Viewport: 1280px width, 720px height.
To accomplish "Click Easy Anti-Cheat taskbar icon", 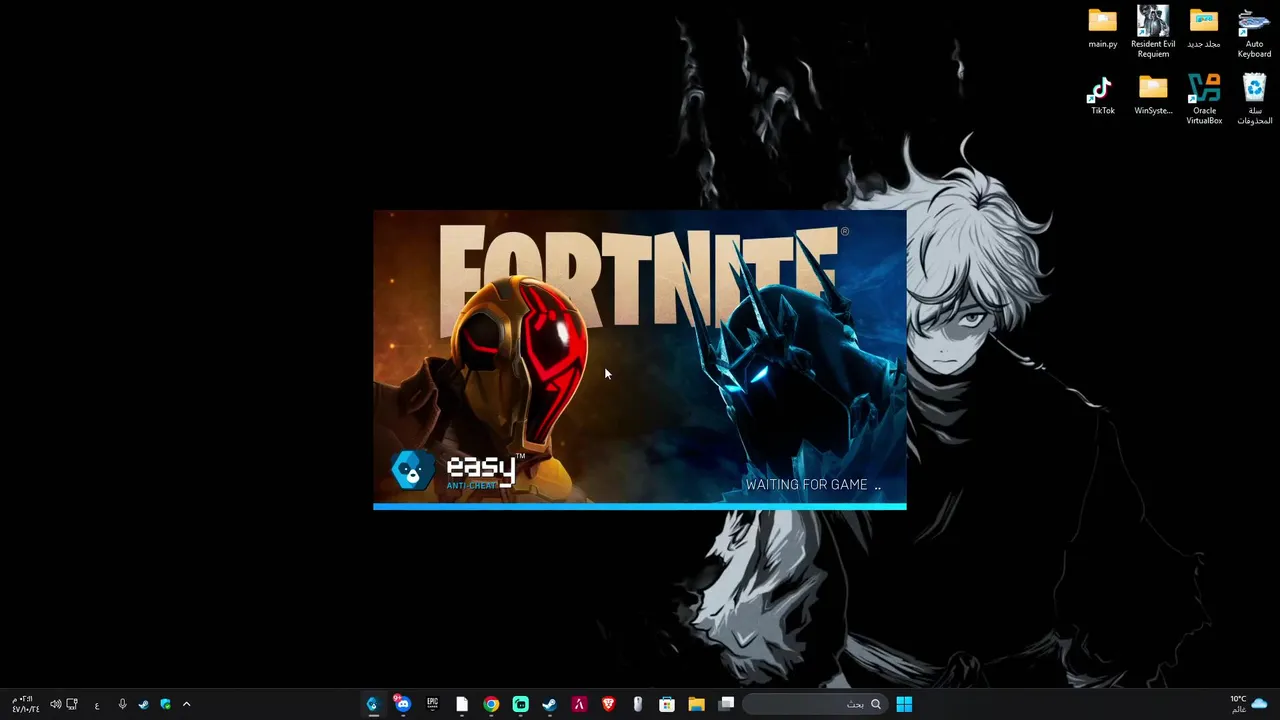I will coord(373,704).
